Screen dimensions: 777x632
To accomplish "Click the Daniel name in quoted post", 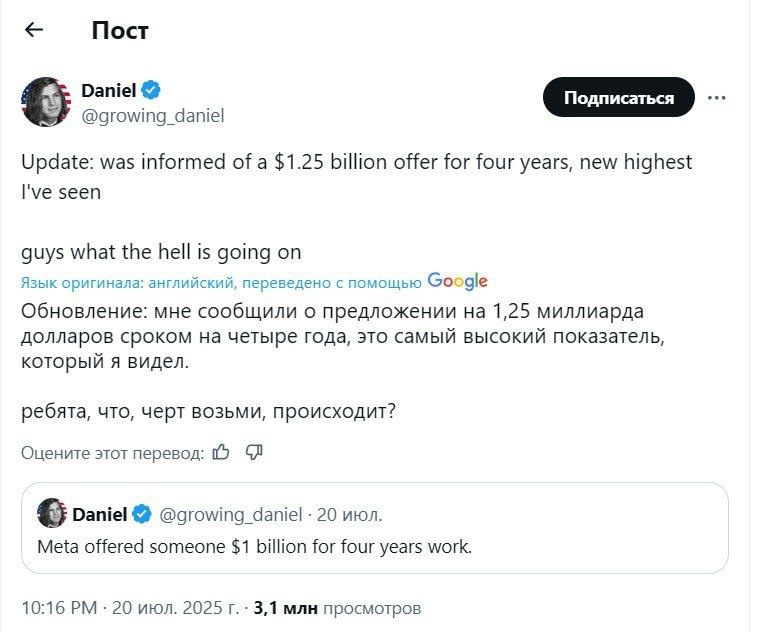I will 99,515.
